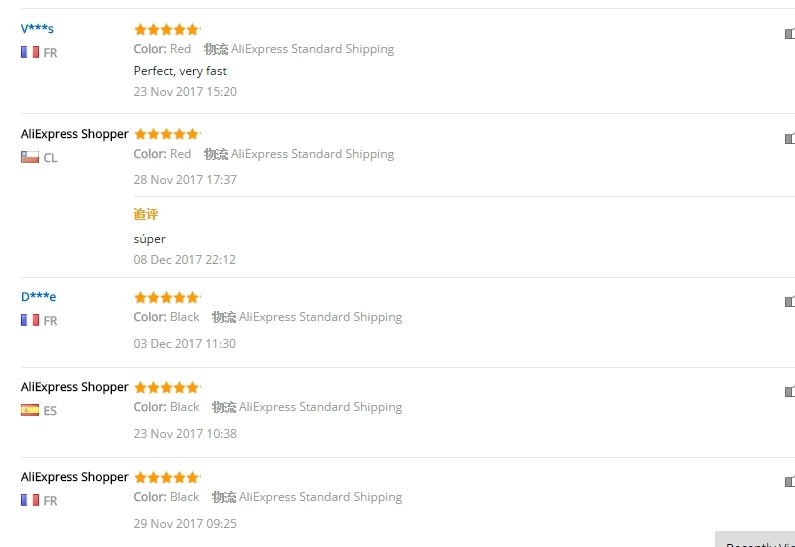Click the '08 Dec 2017 22:12' follow-up date
This screenshot has height=547, width=795.
[x=185, y=259]
